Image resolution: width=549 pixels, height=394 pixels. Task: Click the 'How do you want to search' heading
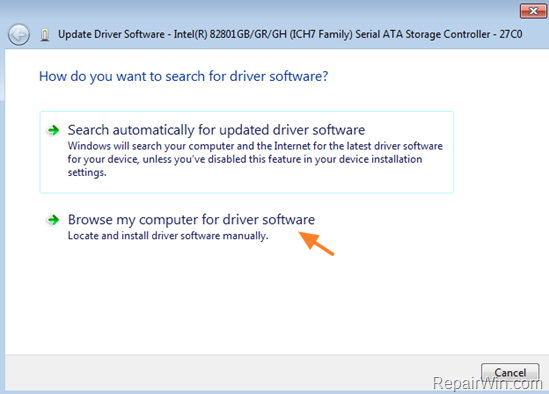pos(183,76)
